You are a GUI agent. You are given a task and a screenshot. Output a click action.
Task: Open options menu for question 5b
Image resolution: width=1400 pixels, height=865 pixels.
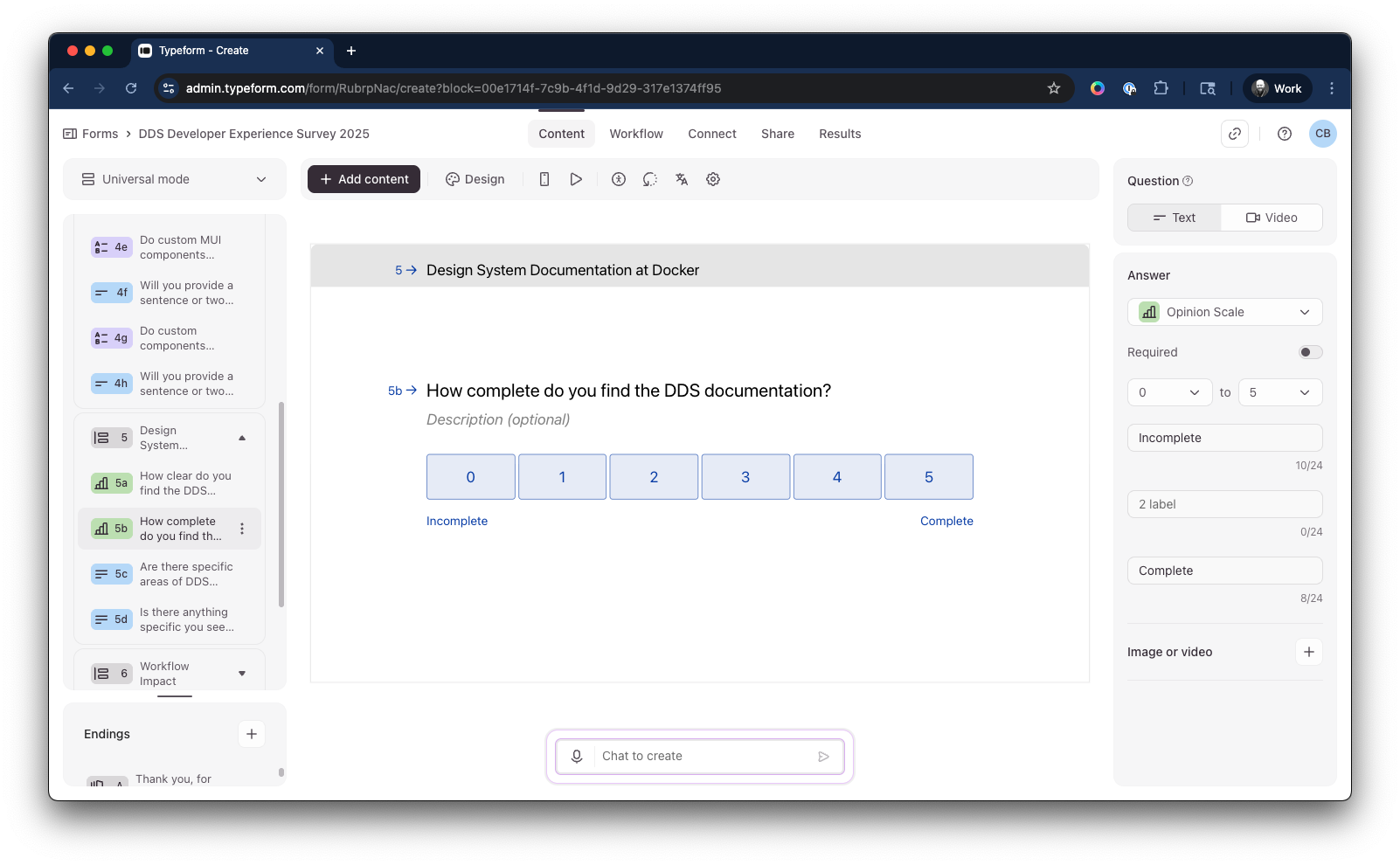point(242,529)
